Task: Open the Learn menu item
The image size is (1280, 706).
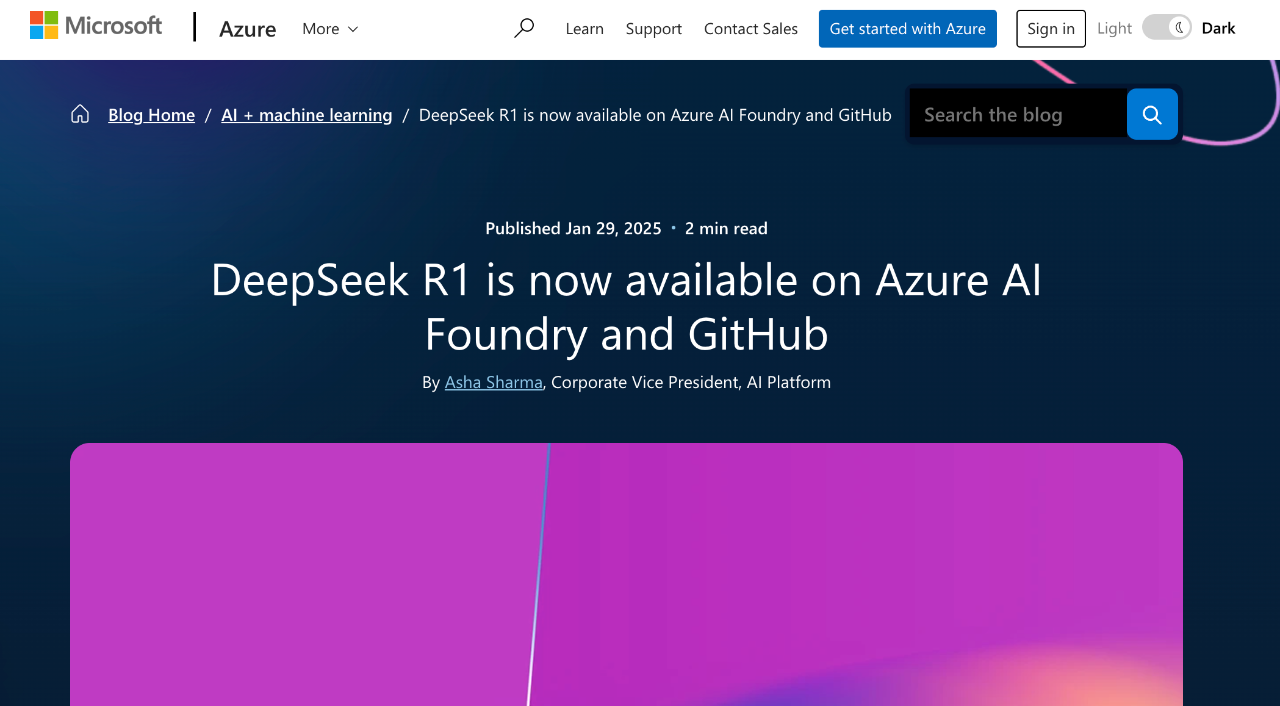Action: tap(584, 29)
